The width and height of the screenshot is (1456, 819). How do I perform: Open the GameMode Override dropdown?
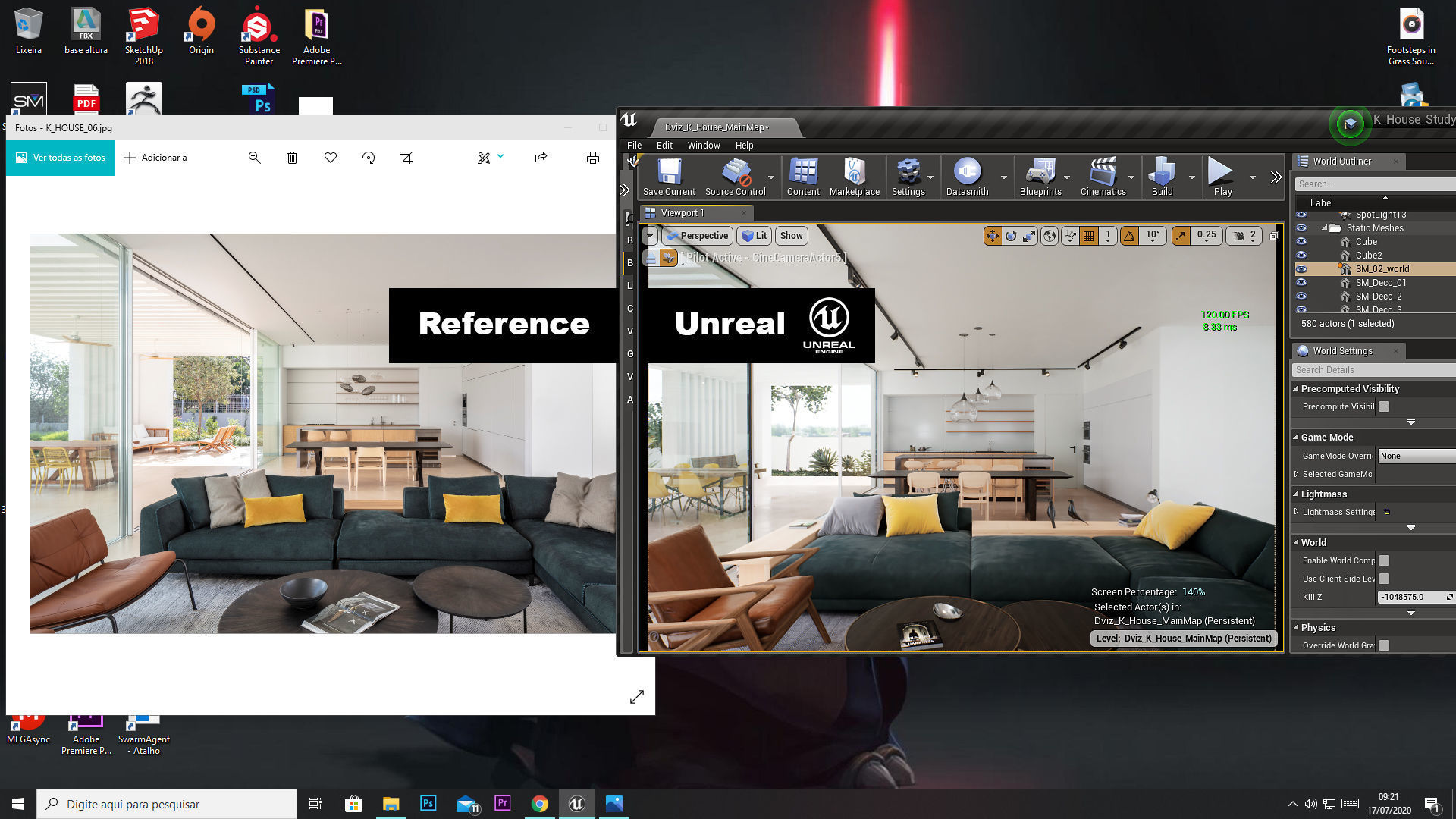(x=1415, y=456)
